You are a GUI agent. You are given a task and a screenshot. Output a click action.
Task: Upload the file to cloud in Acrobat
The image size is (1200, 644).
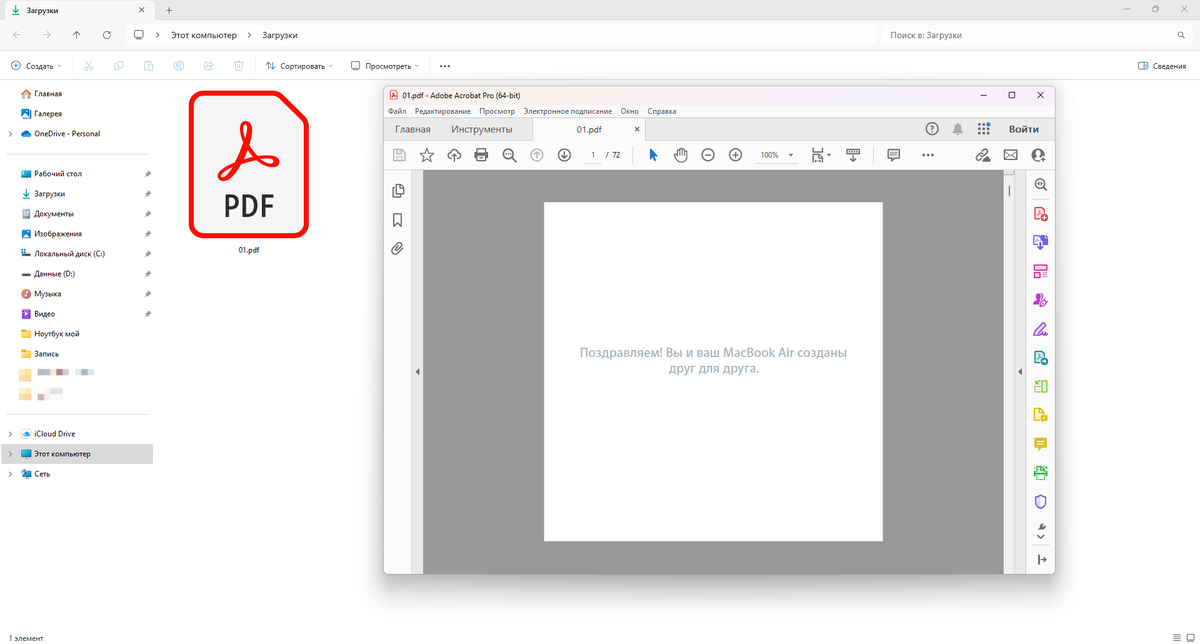coord(454,155)
